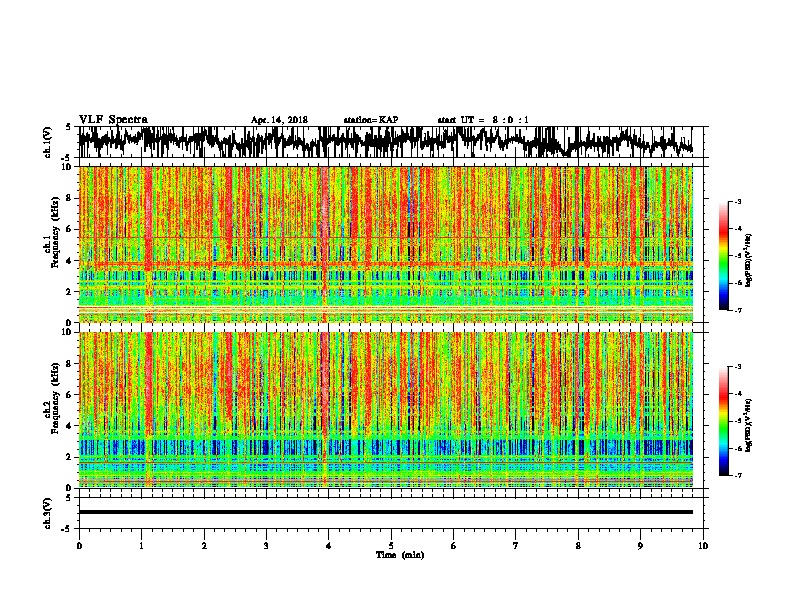Click the ch.2 color bar log(PSD) label
Viewport: 792px width, 612px height.
coord(748,425)
